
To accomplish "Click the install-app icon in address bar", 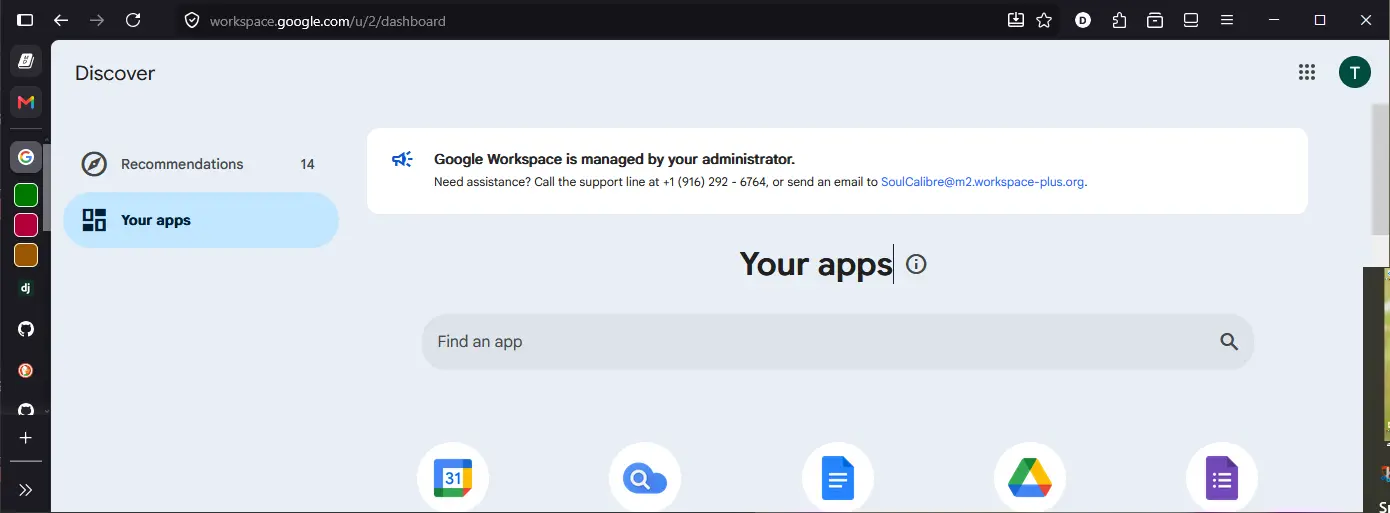I will [x=1016, y=20].
